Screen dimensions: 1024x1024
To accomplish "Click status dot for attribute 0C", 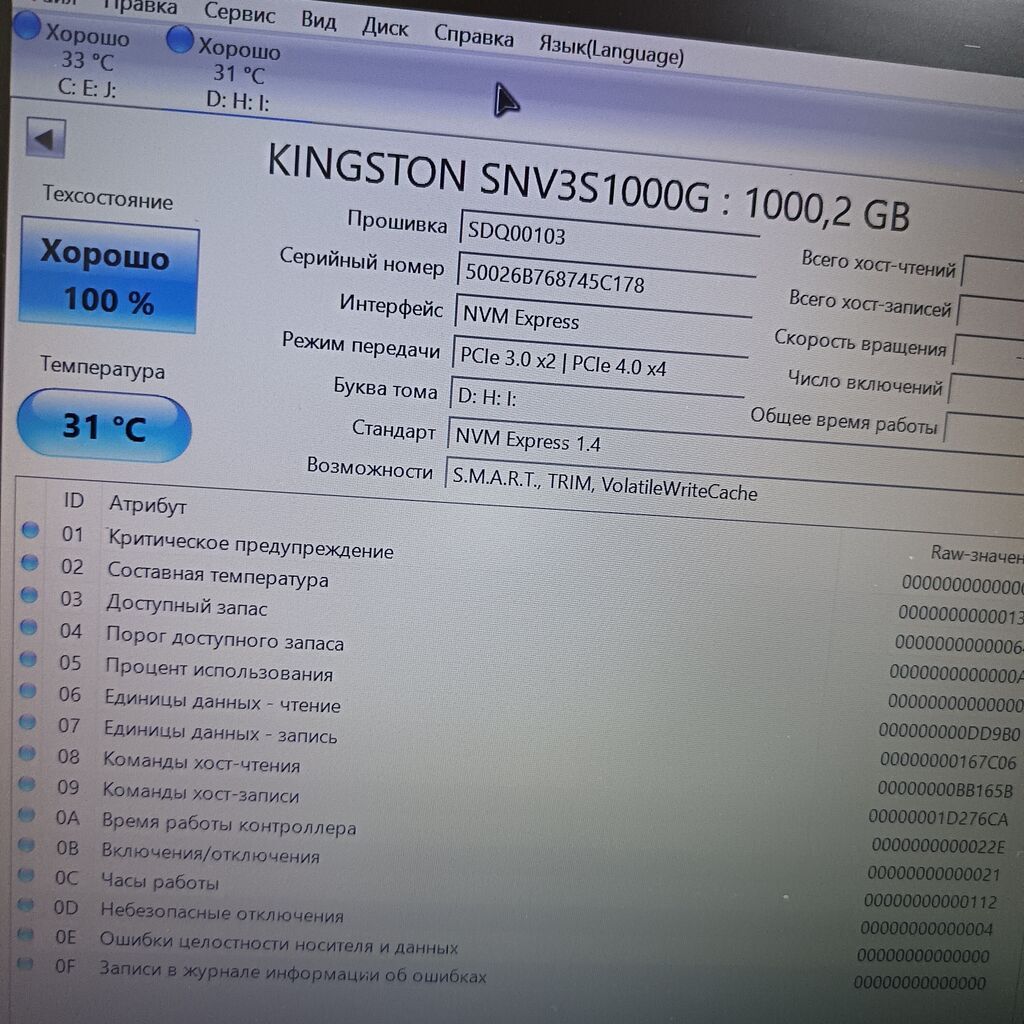I will 25,874.
